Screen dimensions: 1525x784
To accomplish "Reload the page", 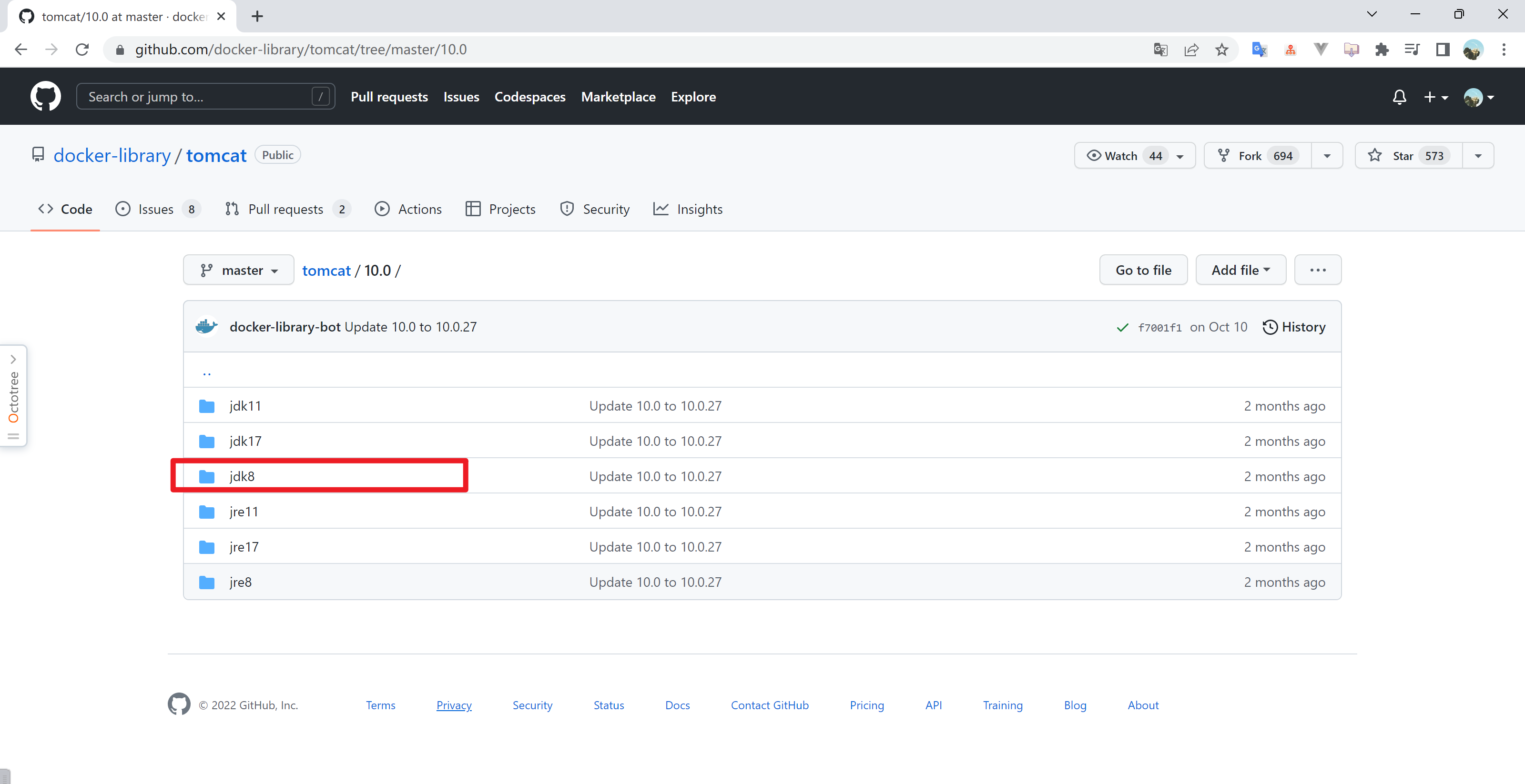I will coord(82,50).
